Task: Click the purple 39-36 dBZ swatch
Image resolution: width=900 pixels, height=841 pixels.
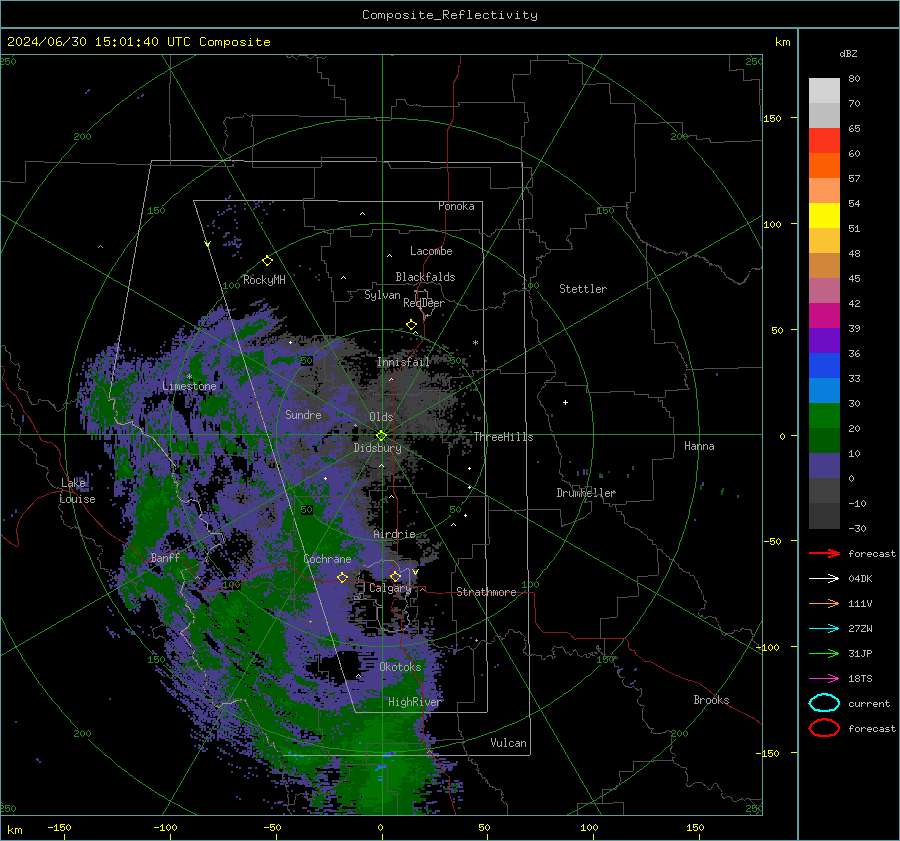Action: [x=824, y=340]
